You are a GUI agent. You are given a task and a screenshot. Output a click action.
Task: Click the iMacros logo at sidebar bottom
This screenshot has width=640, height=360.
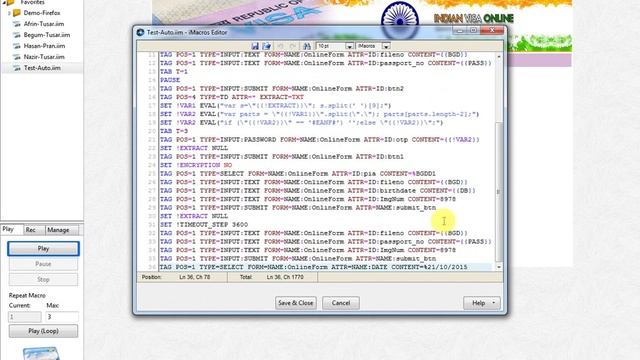coord(41,353)
